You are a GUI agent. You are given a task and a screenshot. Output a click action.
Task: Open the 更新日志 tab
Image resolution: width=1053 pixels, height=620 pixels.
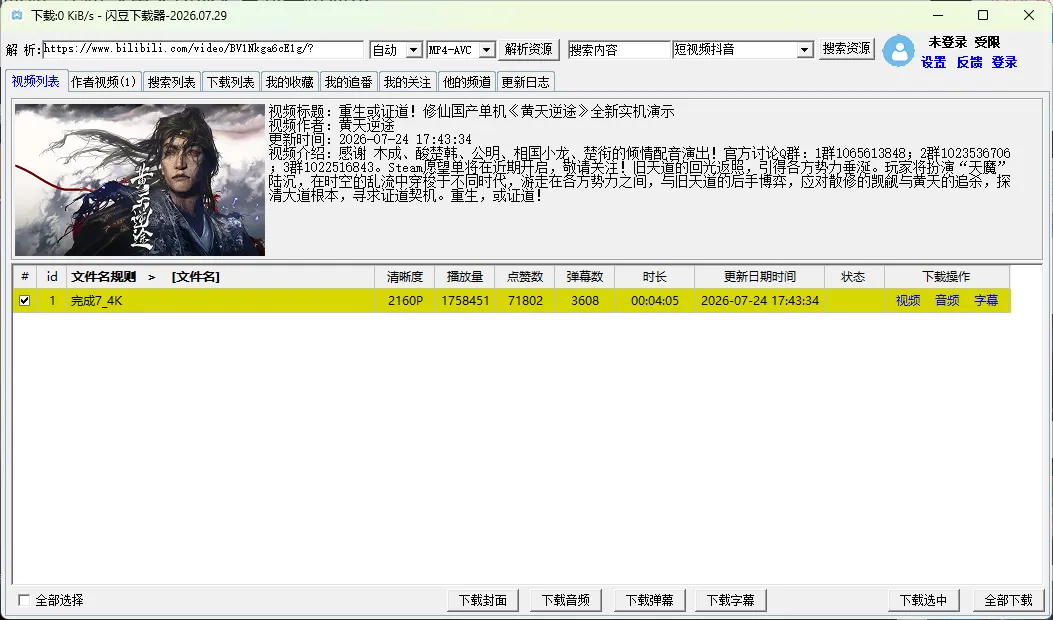(x=526, y=82)
